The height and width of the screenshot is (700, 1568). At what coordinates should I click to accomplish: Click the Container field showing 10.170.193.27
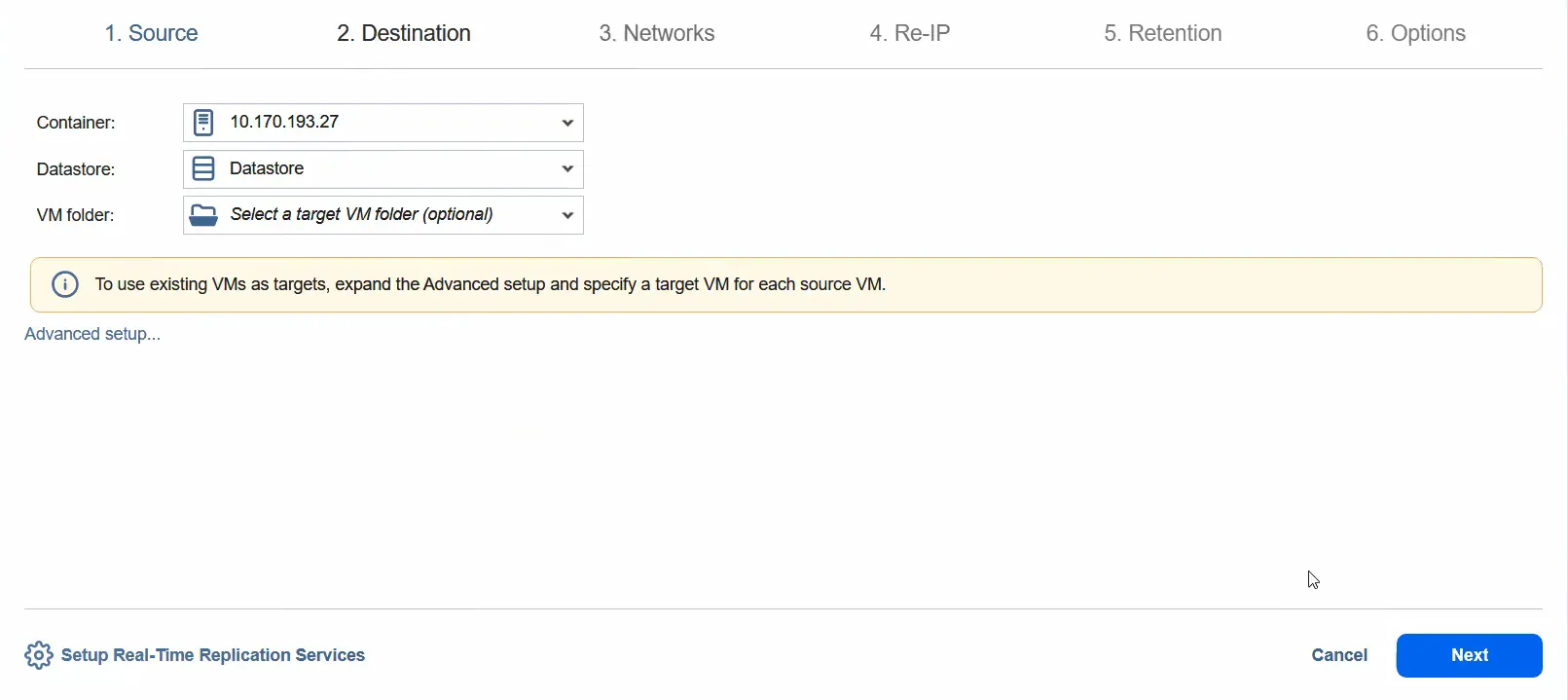click(x=380, y=122)
